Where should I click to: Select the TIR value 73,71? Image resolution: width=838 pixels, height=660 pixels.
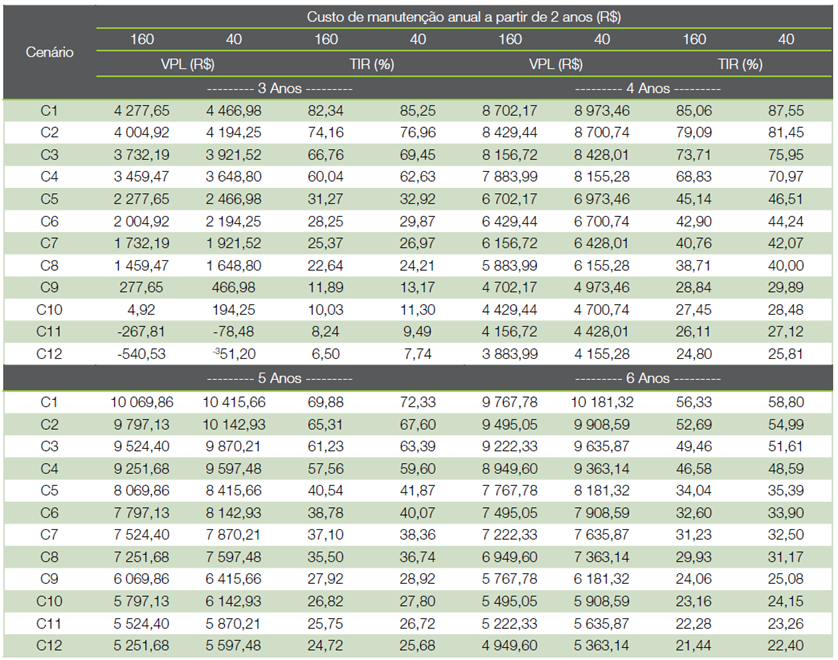(x=694, y=155)
